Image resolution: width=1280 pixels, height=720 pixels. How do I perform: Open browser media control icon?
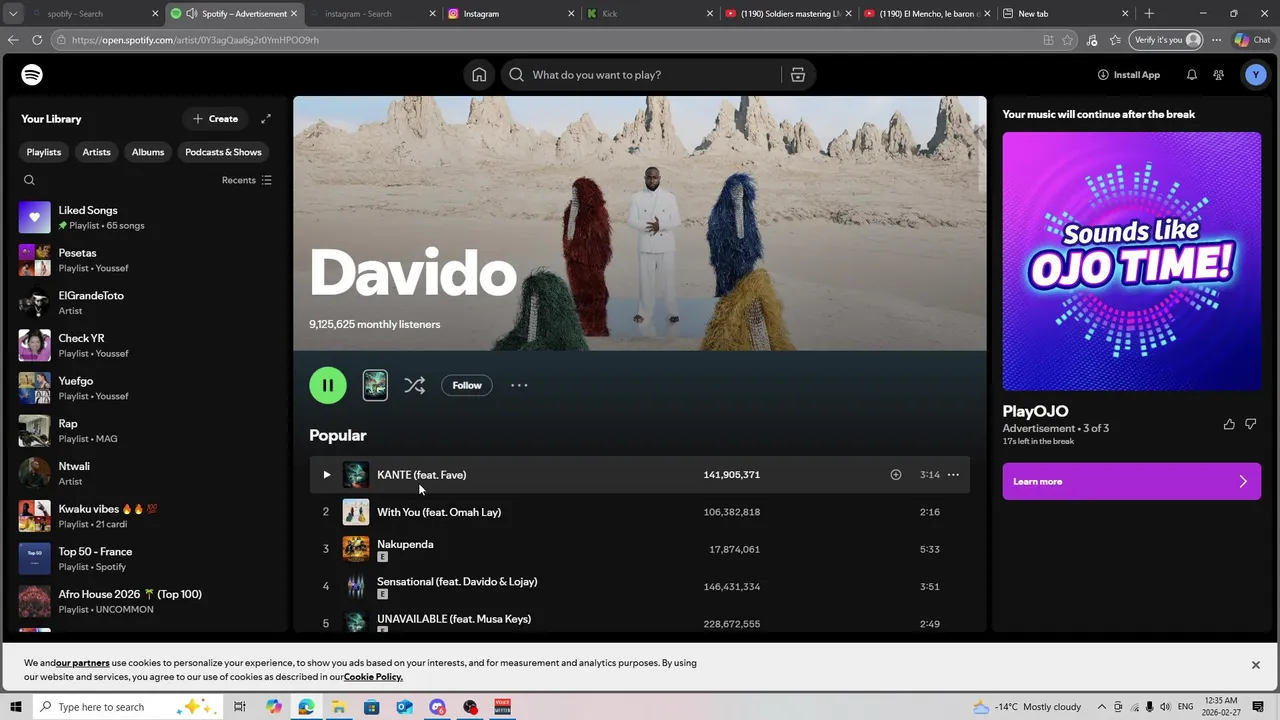[x=1092, y=40]
